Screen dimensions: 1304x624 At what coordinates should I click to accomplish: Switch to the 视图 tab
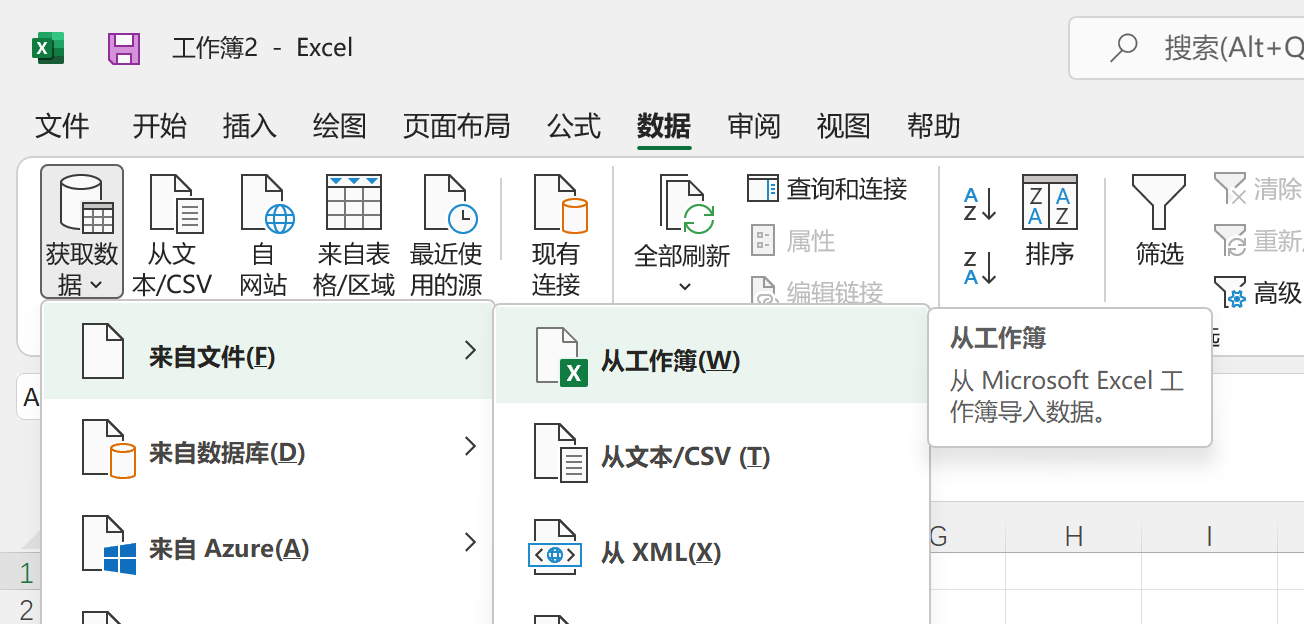coord(843,126)
